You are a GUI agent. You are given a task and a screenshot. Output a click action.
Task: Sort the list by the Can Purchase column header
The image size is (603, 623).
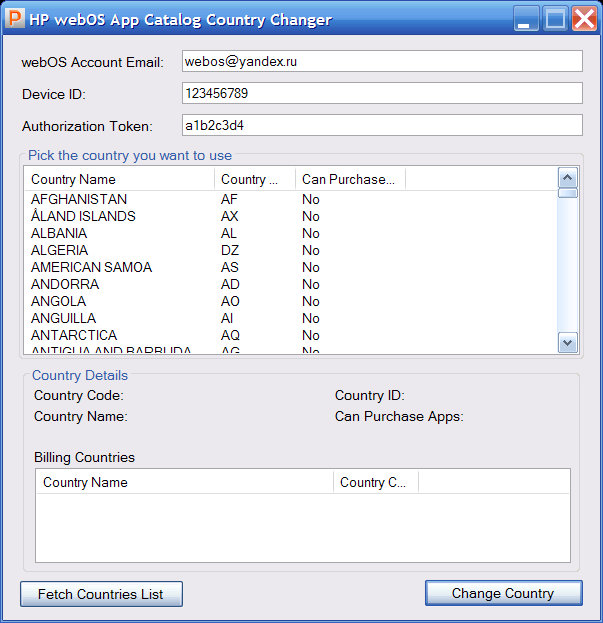click(350, 179)
